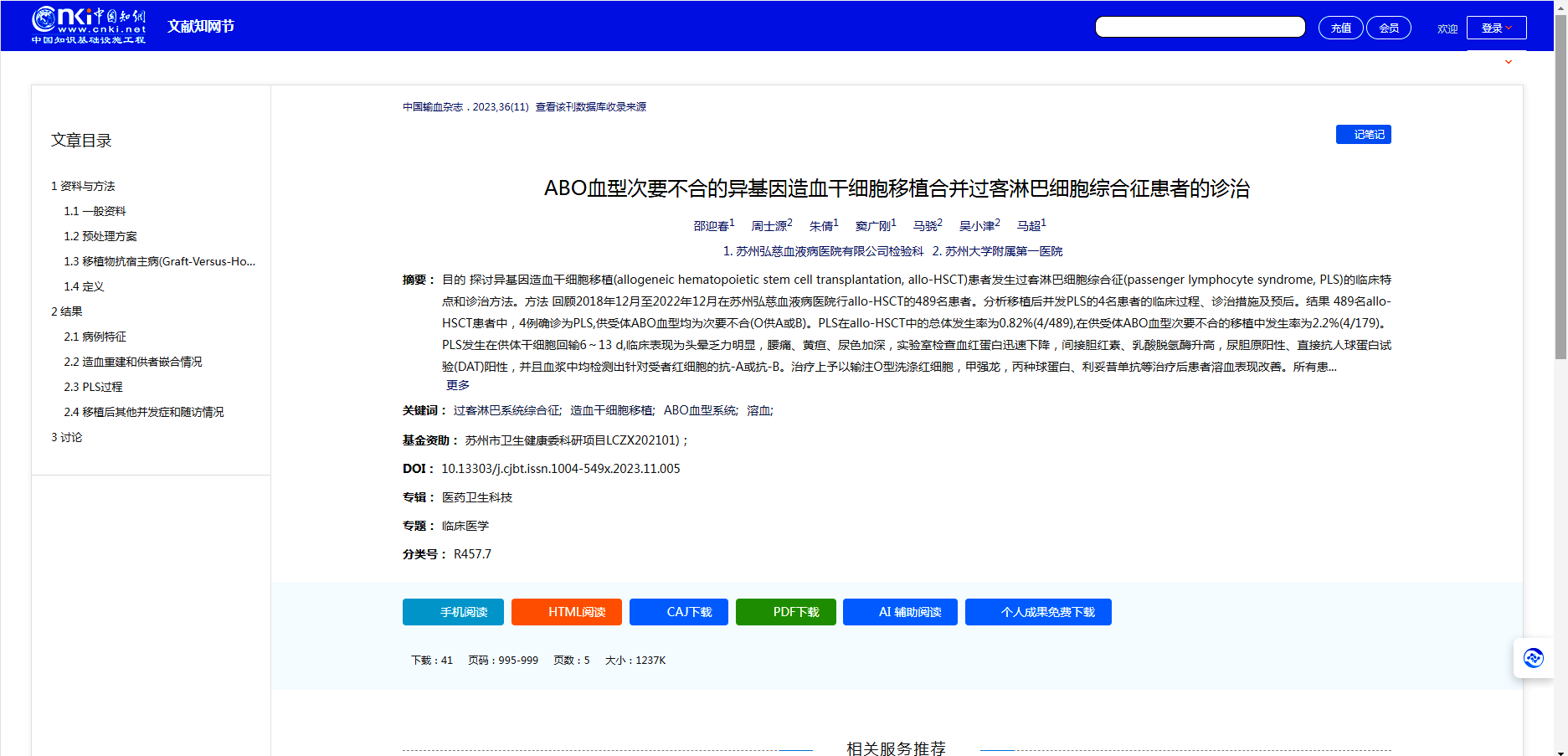The width and height of the screenshot is (1568, 756).
Task: Click 医药卫生科技 album value
Action: 477,497
